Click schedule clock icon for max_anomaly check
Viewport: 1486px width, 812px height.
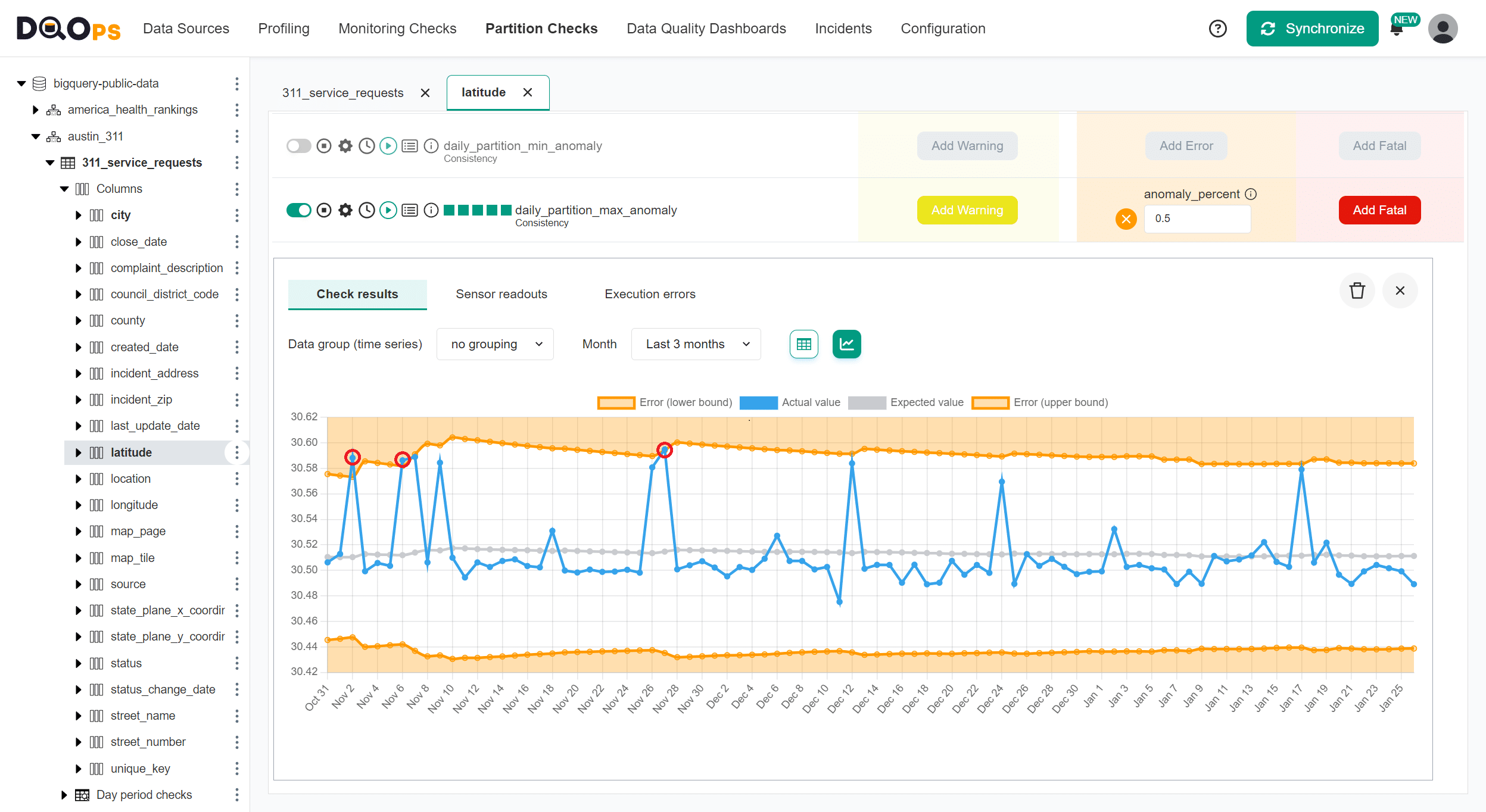point(367,210)
